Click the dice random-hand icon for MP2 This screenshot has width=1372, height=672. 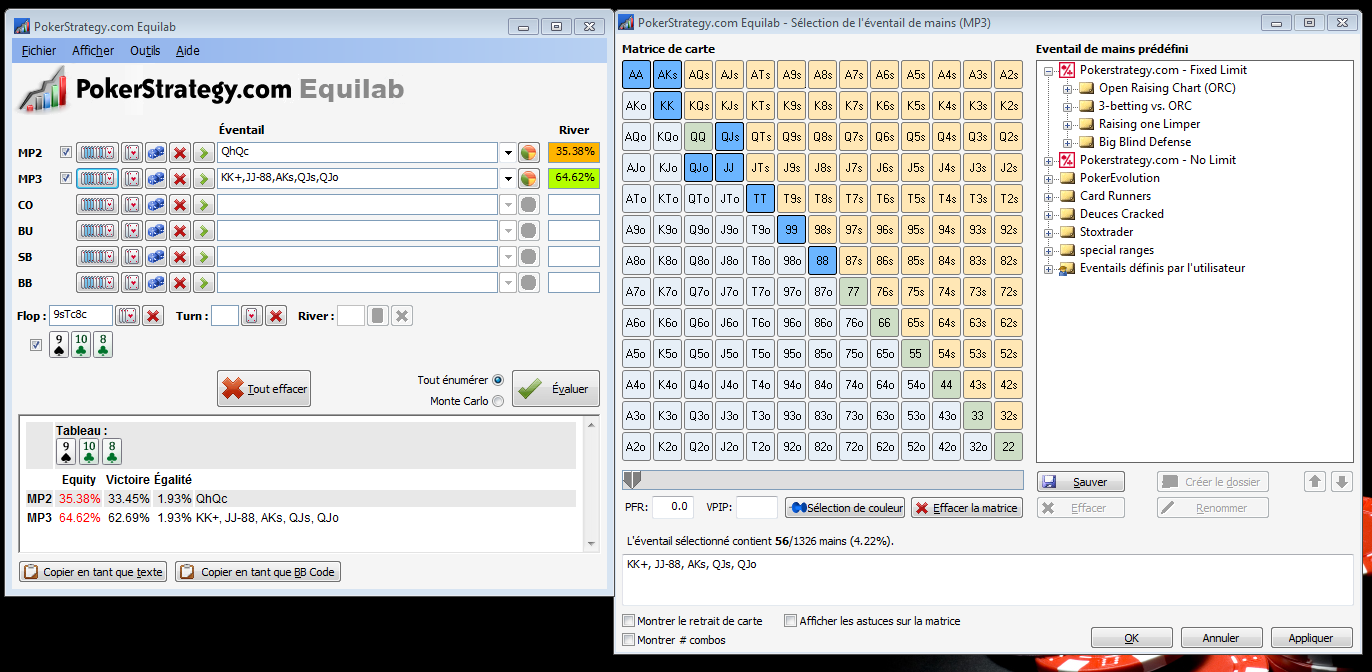[x=155, y=152]
